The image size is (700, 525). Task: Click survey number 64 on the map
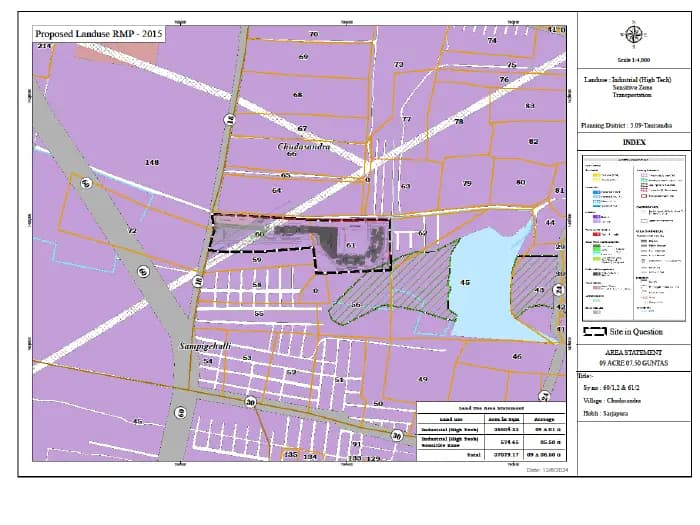pos(277,191)
